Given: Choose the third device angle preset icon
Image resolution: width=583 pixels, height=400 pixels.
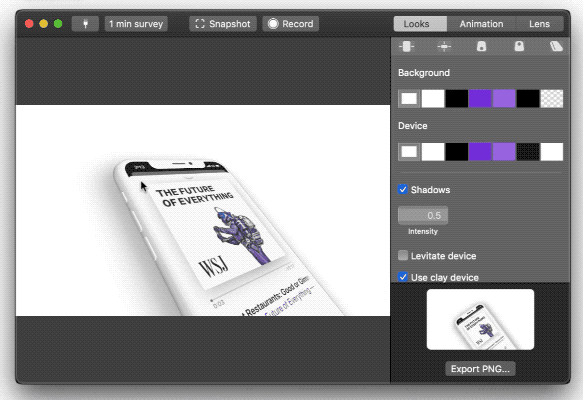Looking at the screenshot, I should point(481,46).
